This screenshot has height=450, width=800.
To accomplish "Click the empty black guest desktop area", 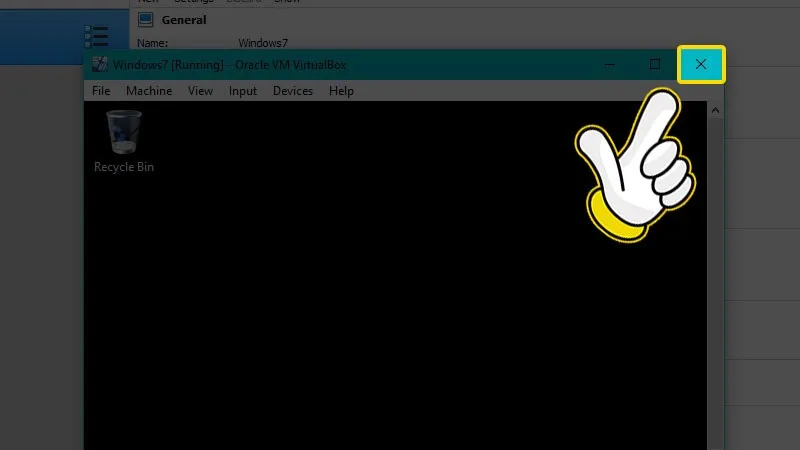I will [400, 300].
